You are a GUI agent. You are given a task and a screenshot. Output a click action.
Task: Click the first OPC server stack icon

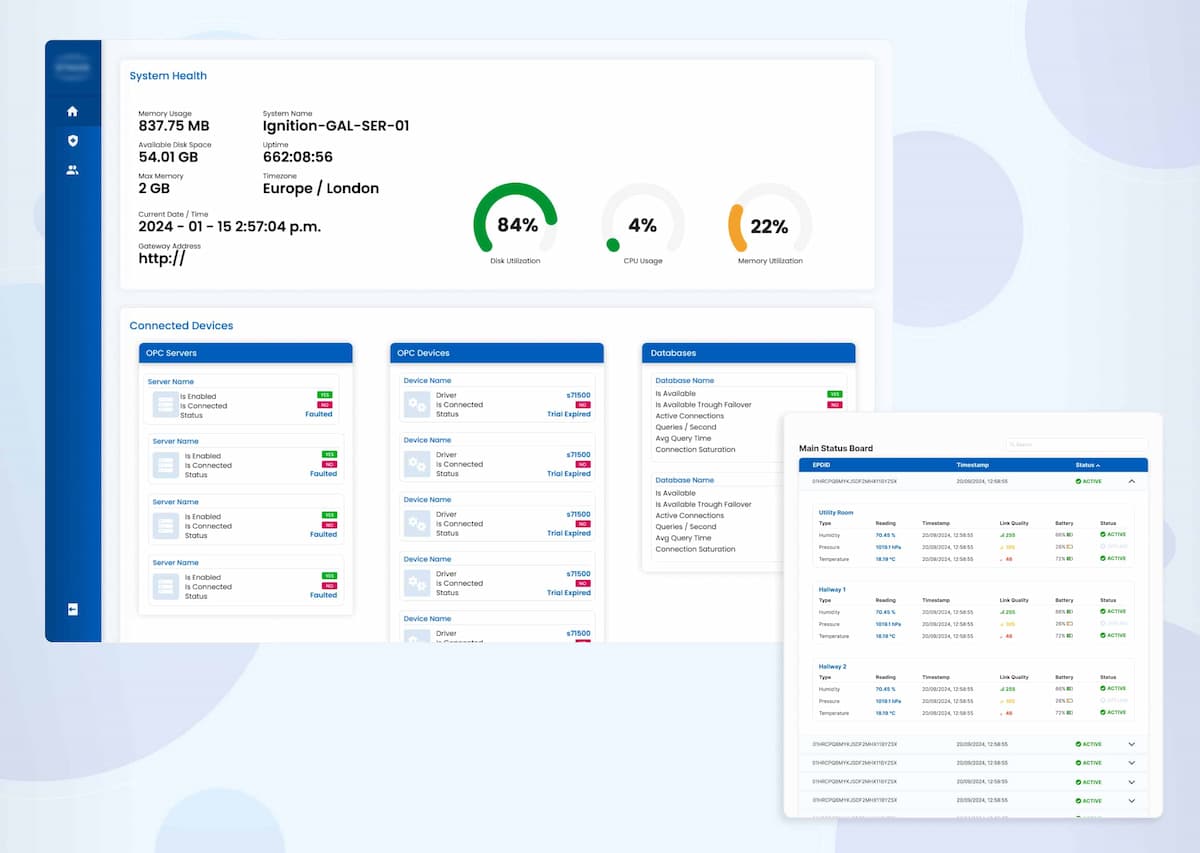click(165, 405)
